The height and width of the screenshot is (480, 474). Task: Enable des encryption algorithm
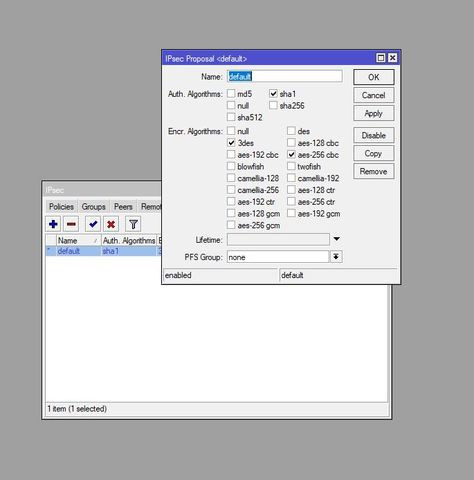(291, 131)
